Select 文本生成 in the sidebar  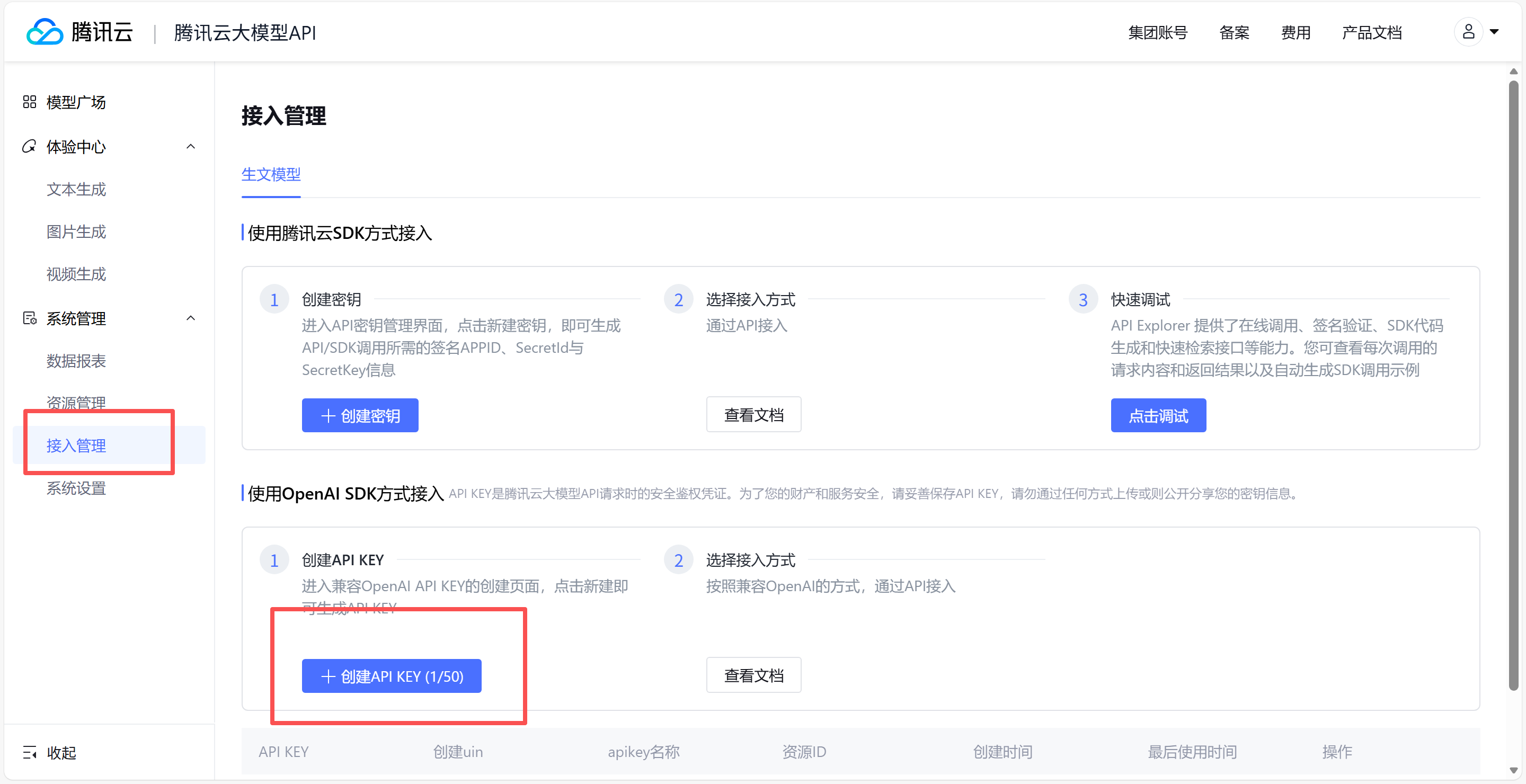(x=76, y=190)
